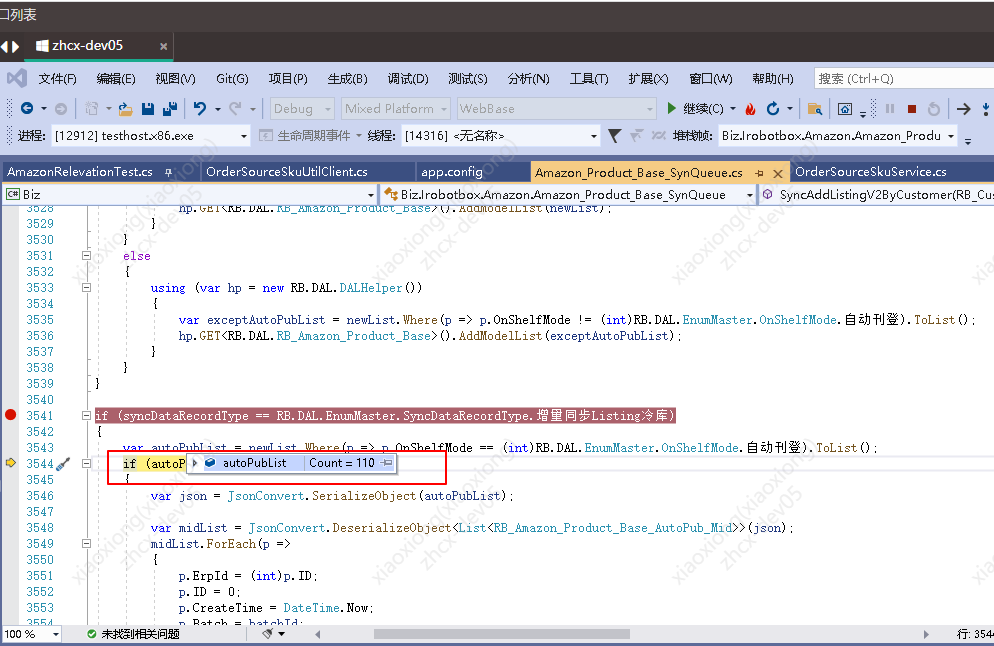Click the 搜索 (Ctrl+Q) search box

pyautogui.click(x=903, y=79)
